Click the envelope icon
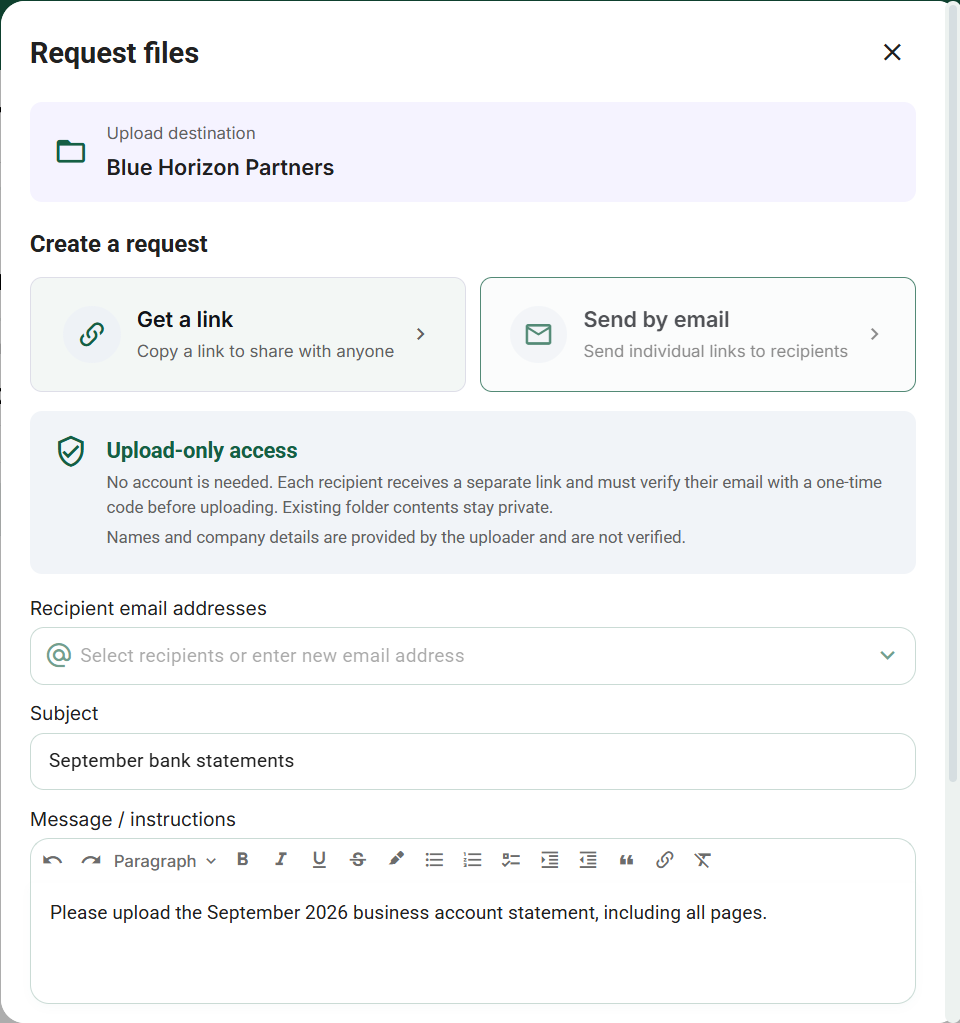Viewport: 960px width, 1023px height. click(x=538, y=335)
